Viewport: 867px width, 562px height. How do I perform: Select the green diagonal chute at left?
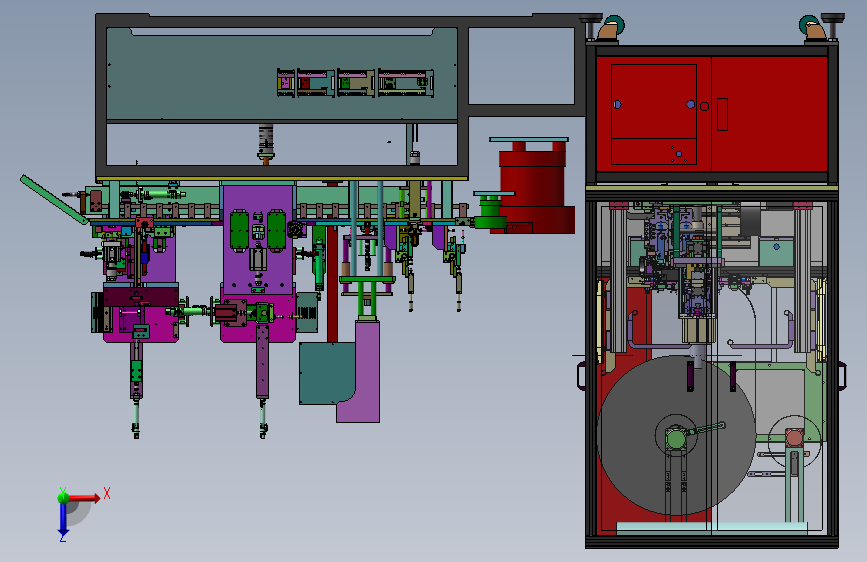click(54, 200)
